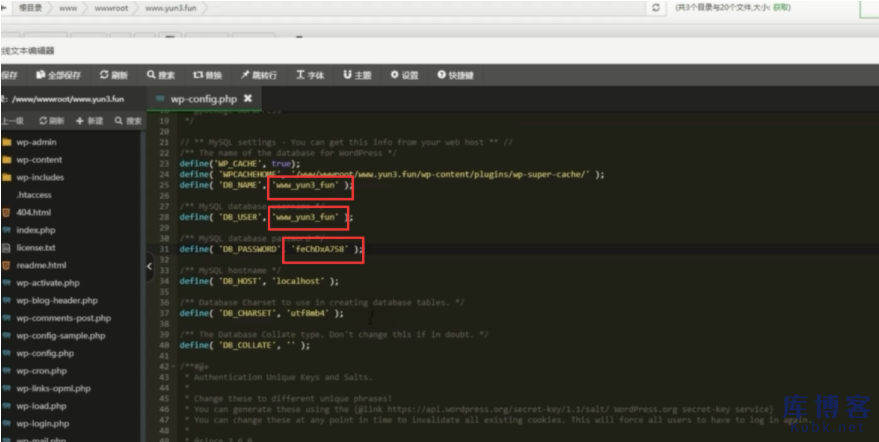Viewport: 879px width, 442px height.
Task: Fold the comment block at line 42
Action: (x=173, y=366)
